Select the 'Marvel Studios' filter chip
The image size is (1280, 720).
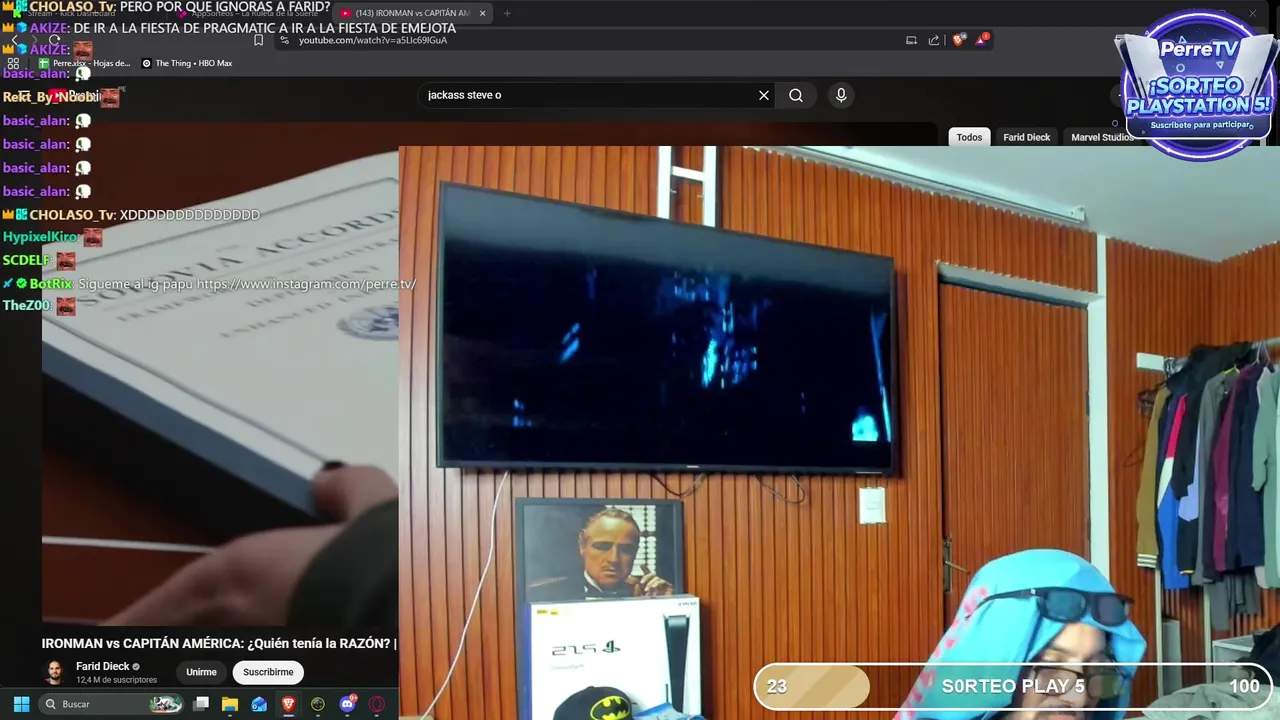click(1101, 137)
